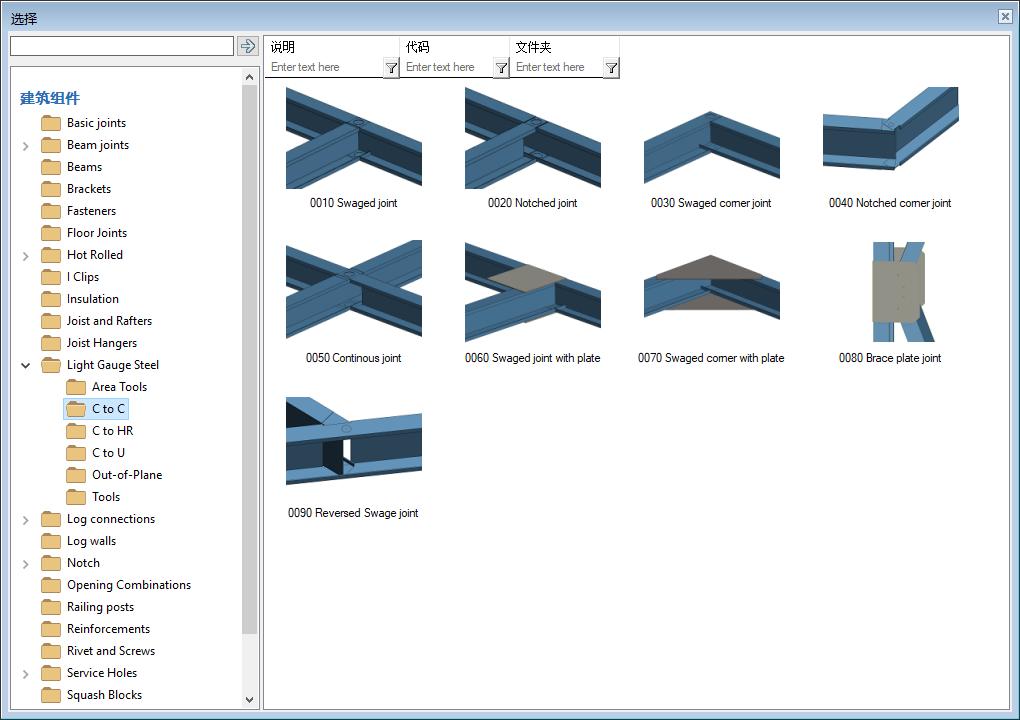Viewport: 1020px width, 720px height.
Task: Select the 0090 Reversed Swage joint thumbnail
Action: click(354, 441)
